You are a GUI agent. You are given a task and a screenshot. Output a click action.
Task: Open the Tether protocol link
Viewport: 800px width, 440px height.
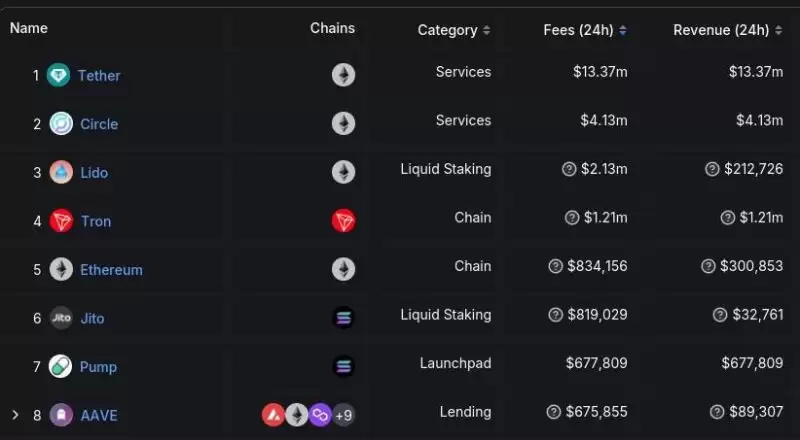tap(99, 76)
